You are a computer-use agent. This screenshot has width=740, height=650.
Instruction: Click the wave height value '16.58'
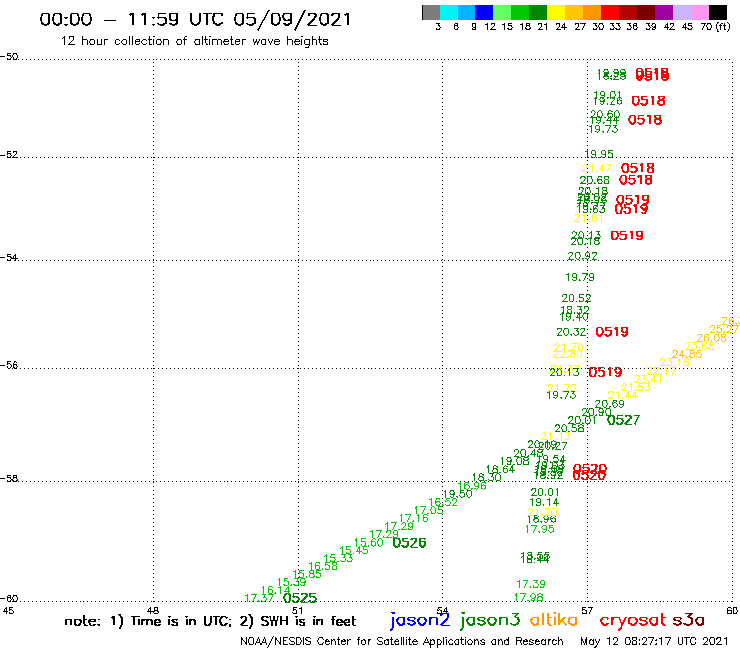[x=323, y=566]
